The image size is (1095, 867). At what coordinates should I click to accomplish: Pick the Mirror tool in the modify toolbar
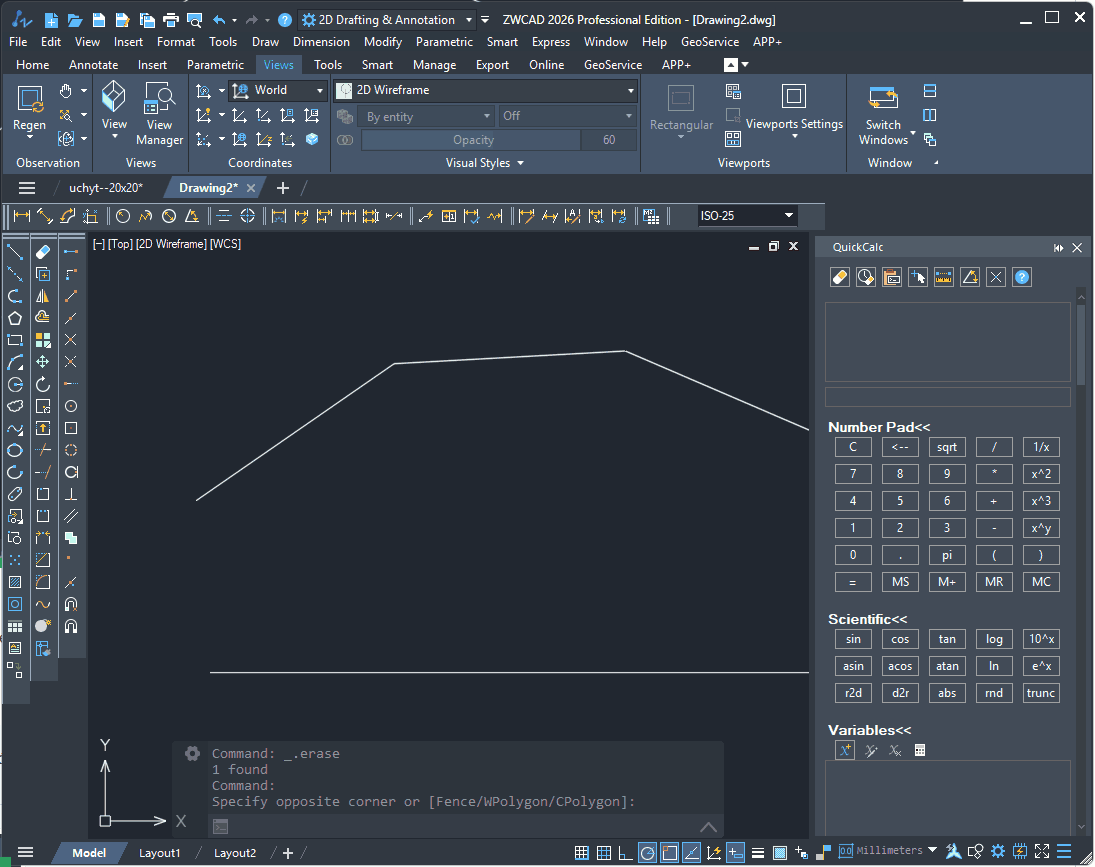point(43,296)
